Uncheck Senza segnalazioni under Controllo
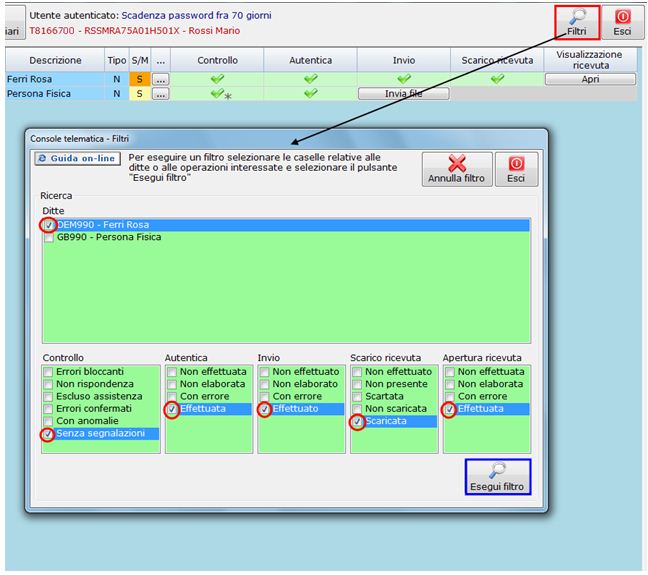The image size is (648, 575). pos(48,434)
